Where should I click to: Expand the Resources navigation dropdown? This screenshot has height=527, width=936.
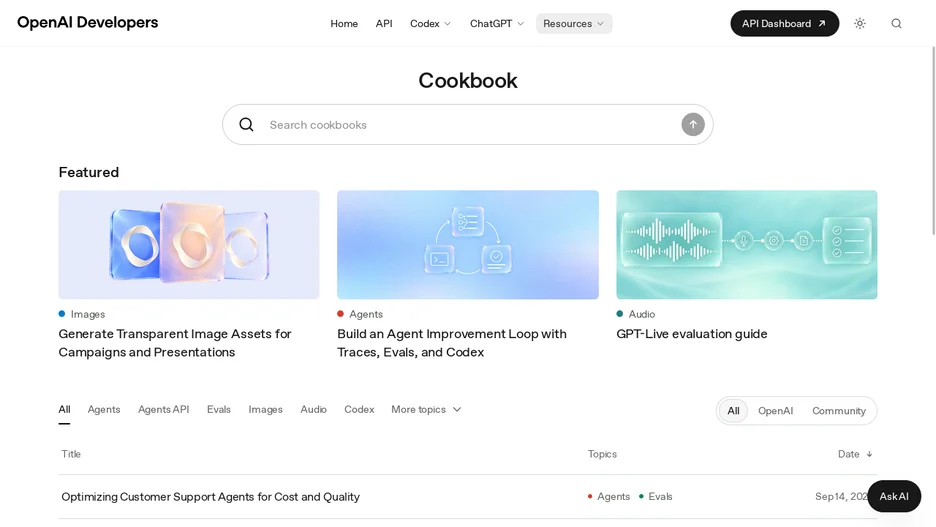tap(574, 23)
